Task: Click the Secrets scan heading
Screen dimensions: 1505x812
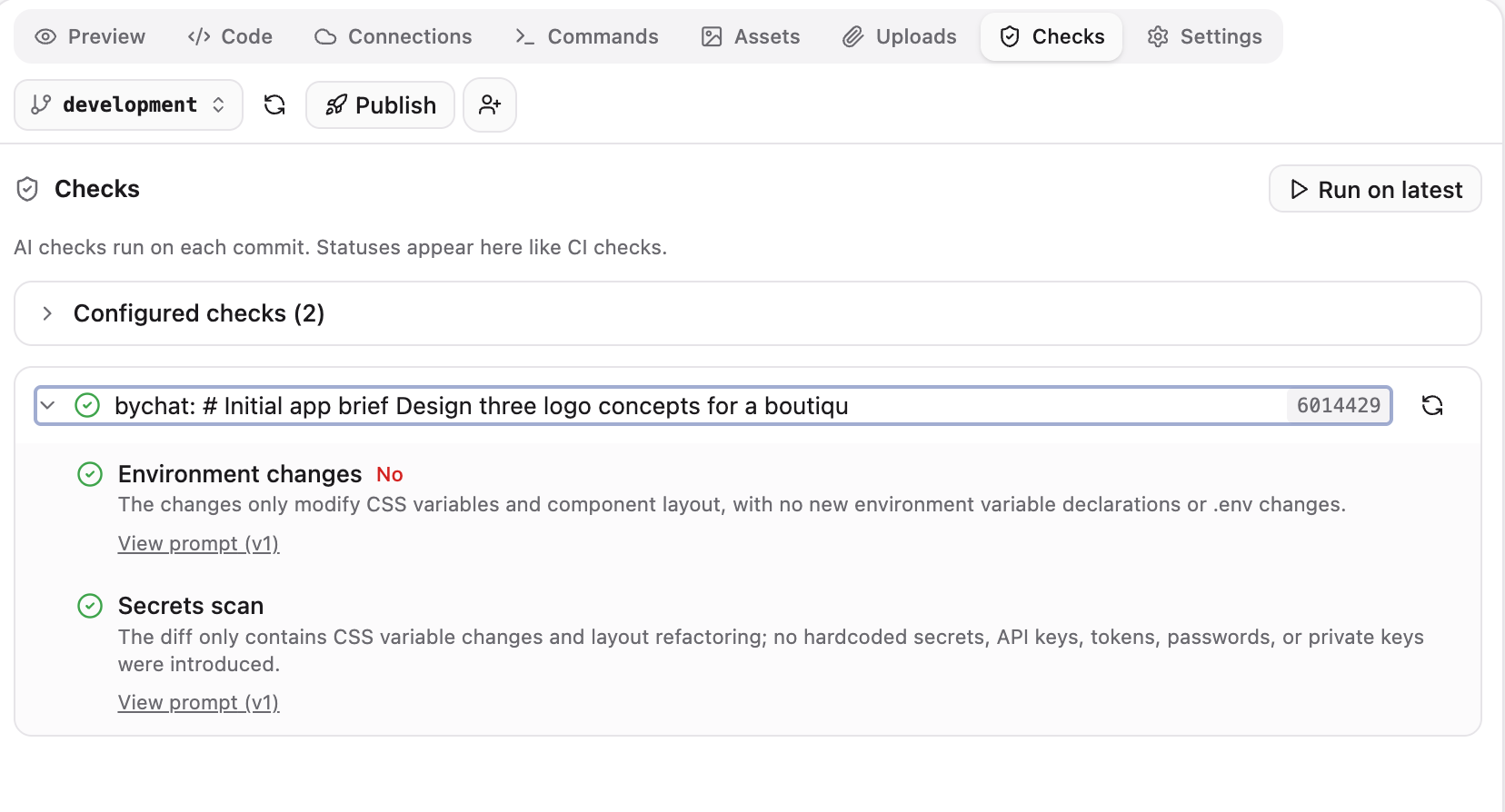Action: tap(191, 606)
